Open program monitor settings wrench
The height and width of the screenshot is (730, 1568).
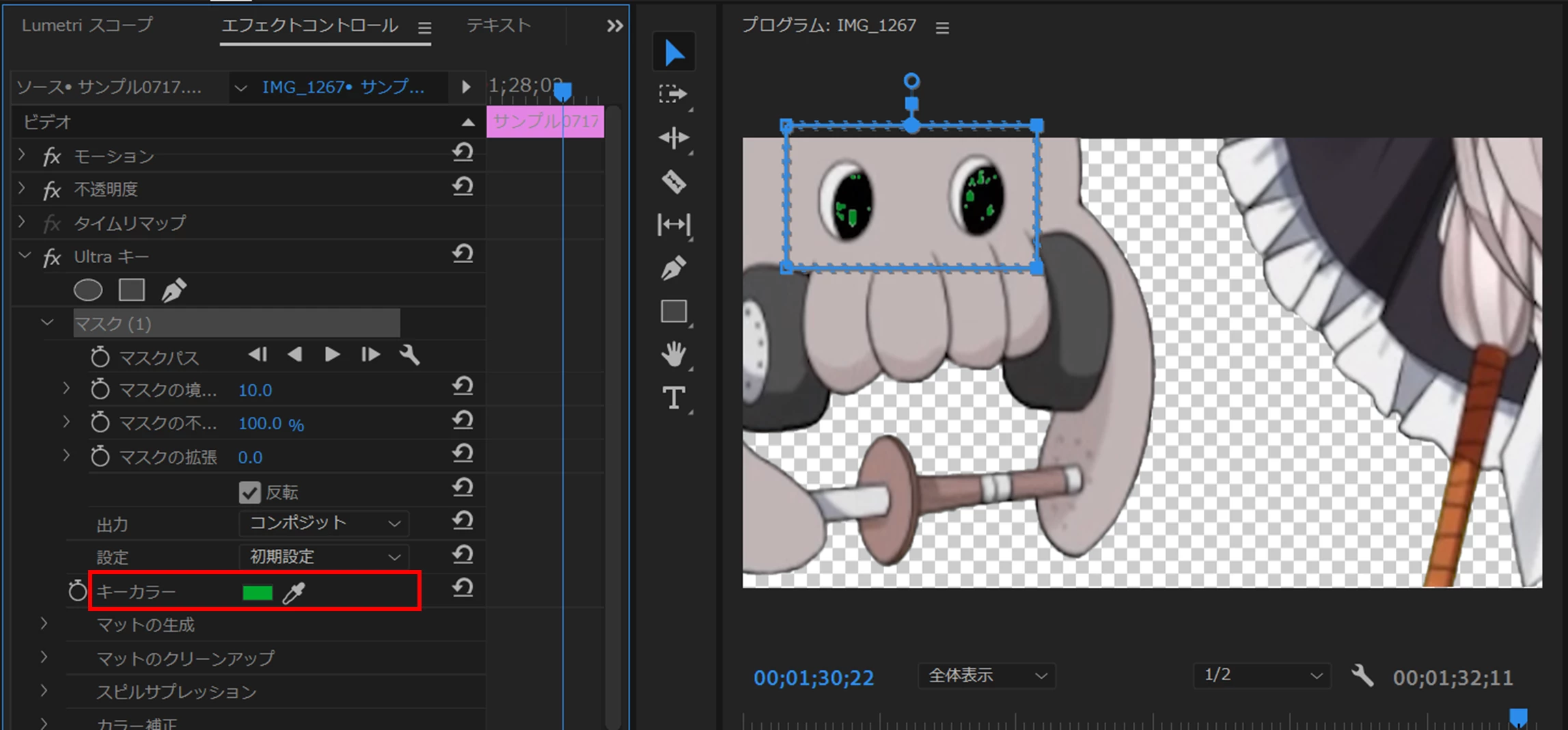tap(1362, 676)
